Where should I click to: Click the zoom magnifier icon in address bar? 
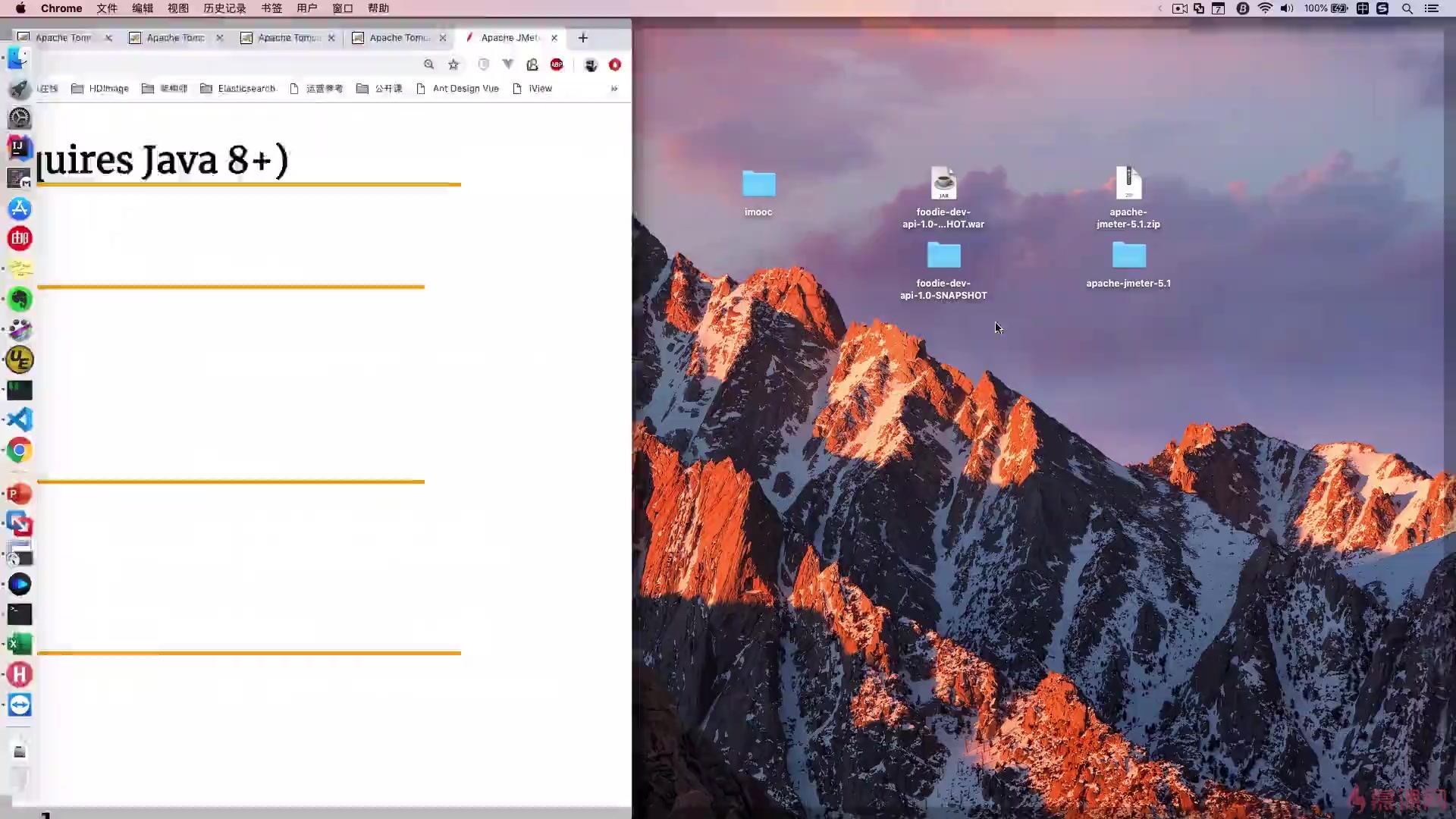coord(429,64)
